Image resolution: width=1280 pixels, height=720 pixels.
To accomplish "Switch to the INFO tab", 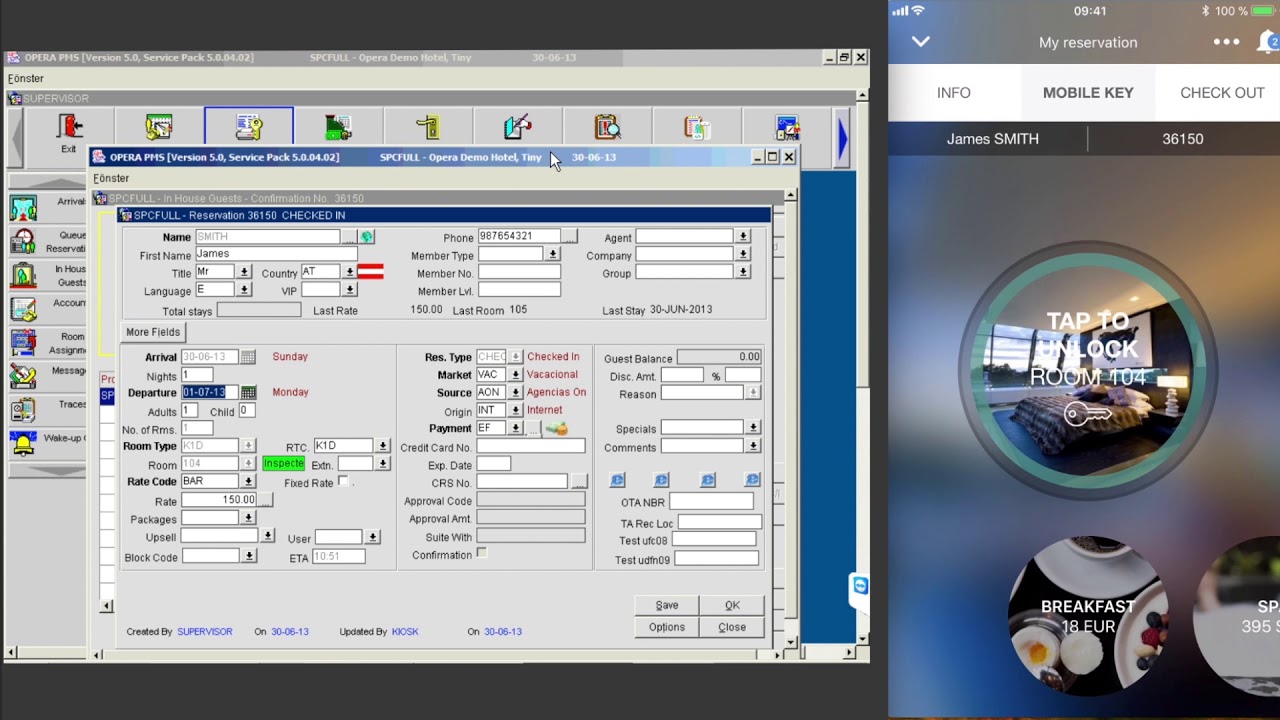I will tap(954, 92).
